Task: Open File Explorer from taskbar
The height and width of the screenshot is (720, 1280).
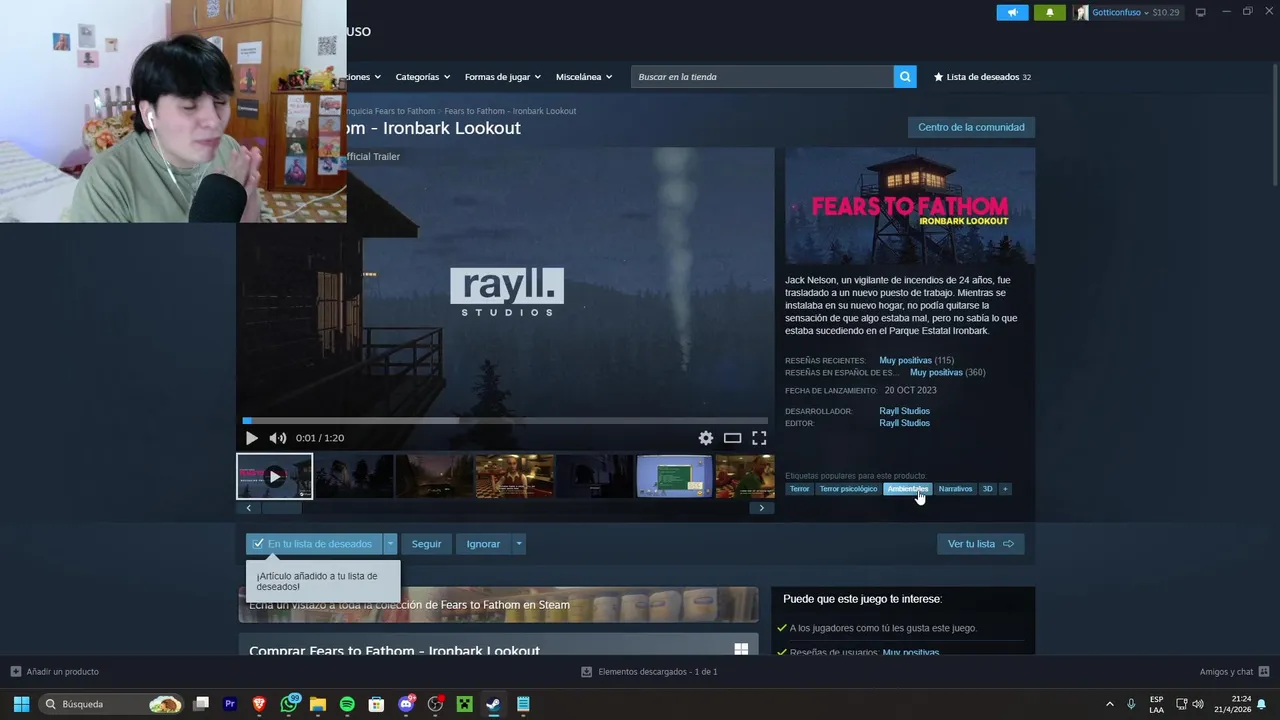Action: tap(318, 704)
